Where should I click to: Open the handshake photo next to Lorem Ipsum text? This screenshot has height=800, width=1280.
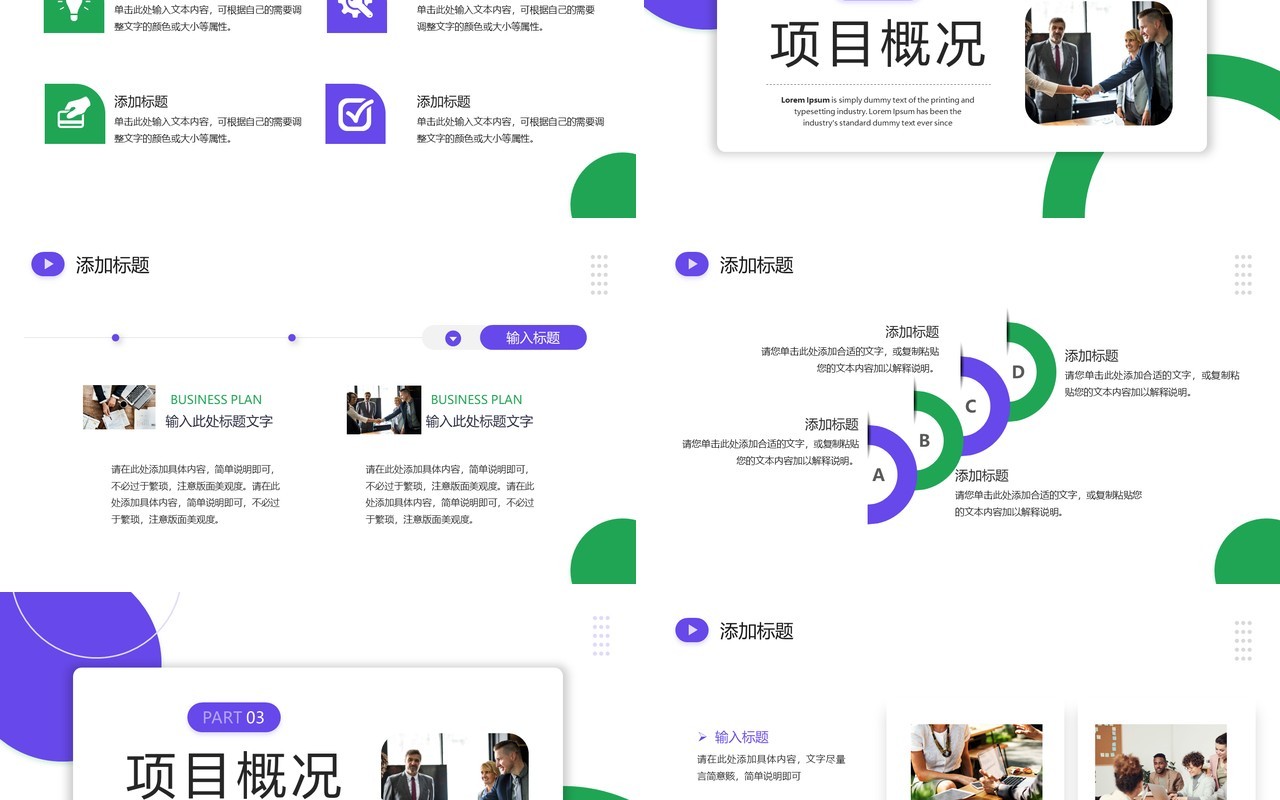click(1099, 64)
